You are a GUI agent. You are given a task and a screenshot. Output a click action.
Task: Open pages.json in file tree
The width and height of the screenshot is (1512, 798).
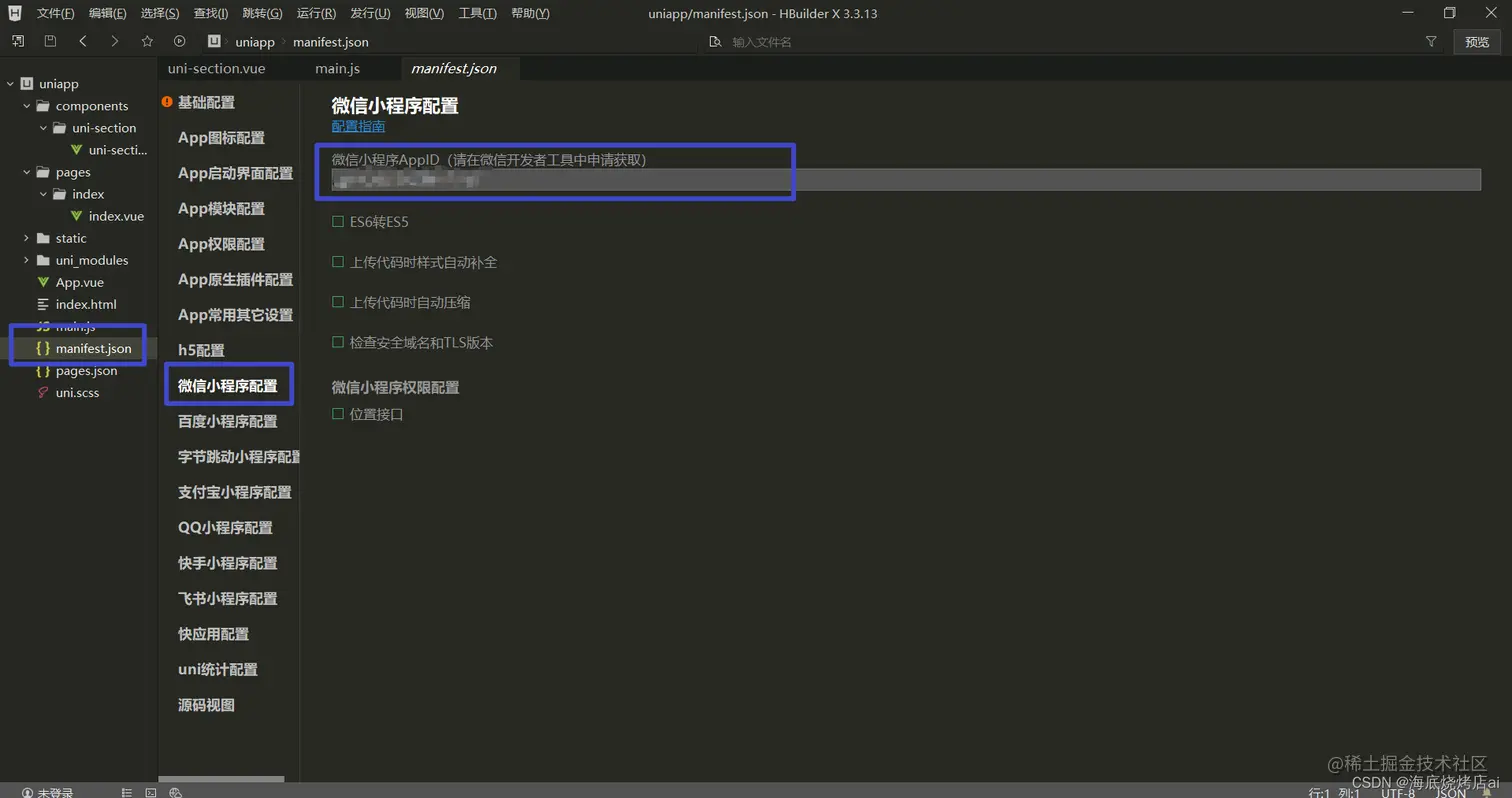(86, 370)
